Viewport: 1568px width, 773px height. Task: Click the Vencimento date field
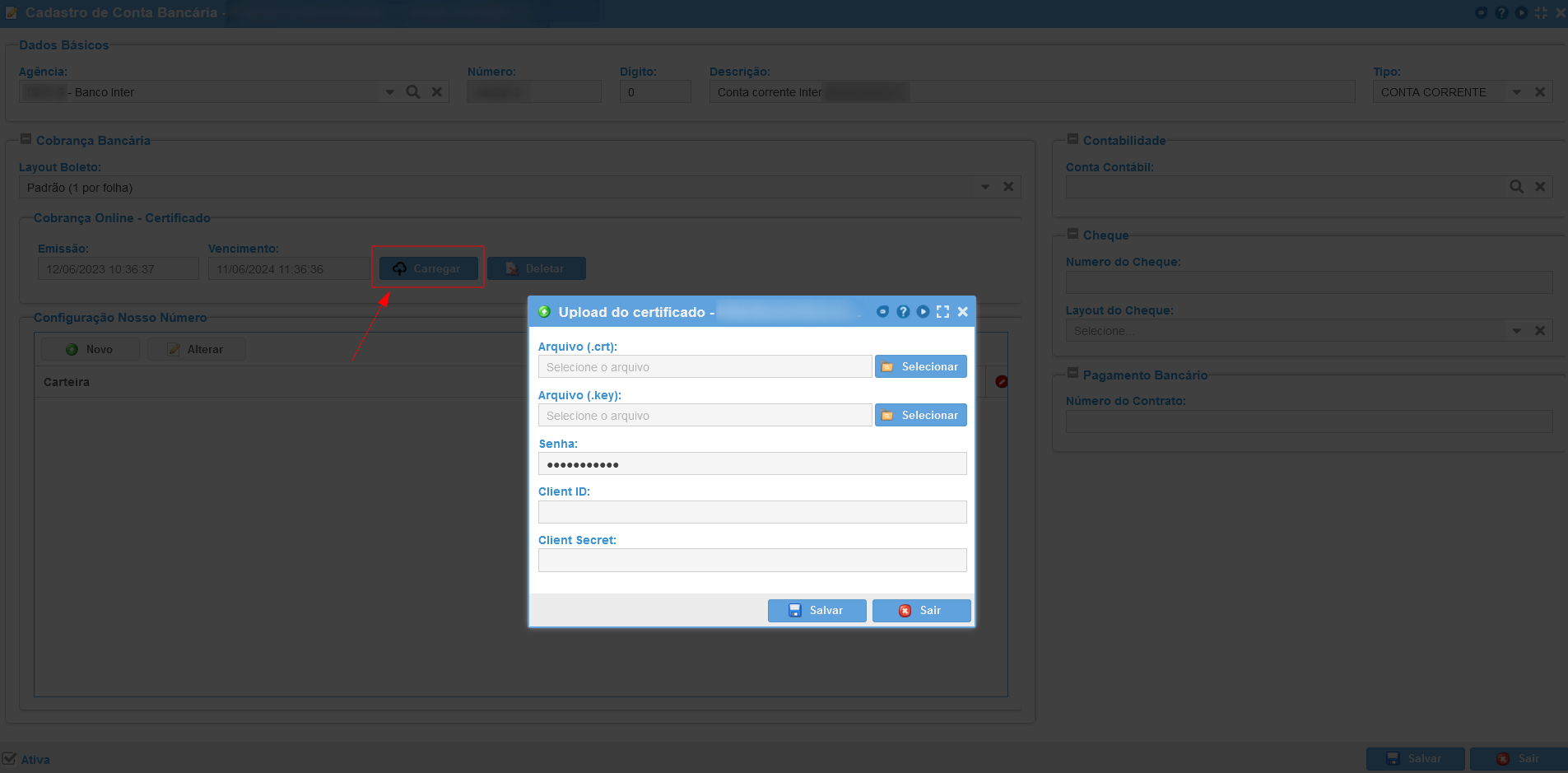tap(289, 268)
